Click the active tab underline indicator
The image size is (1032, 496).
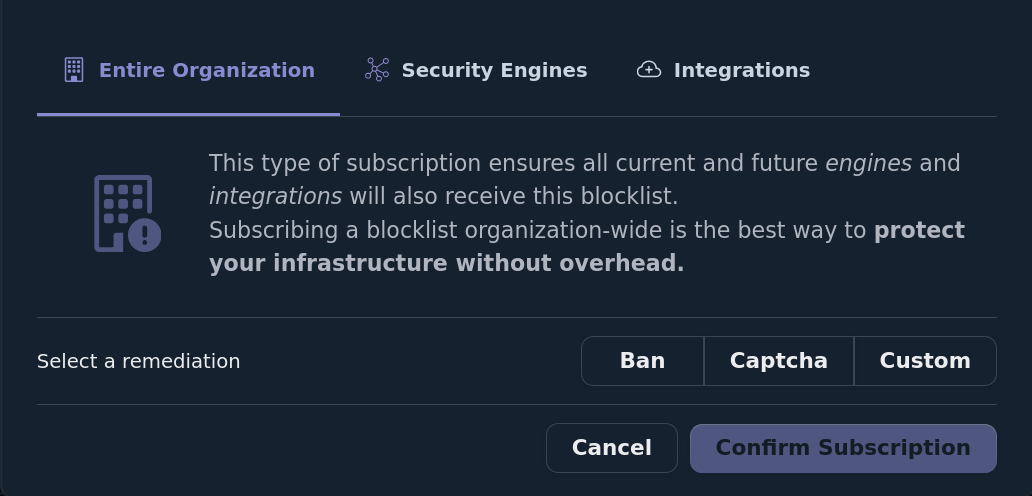pos(188,114)
